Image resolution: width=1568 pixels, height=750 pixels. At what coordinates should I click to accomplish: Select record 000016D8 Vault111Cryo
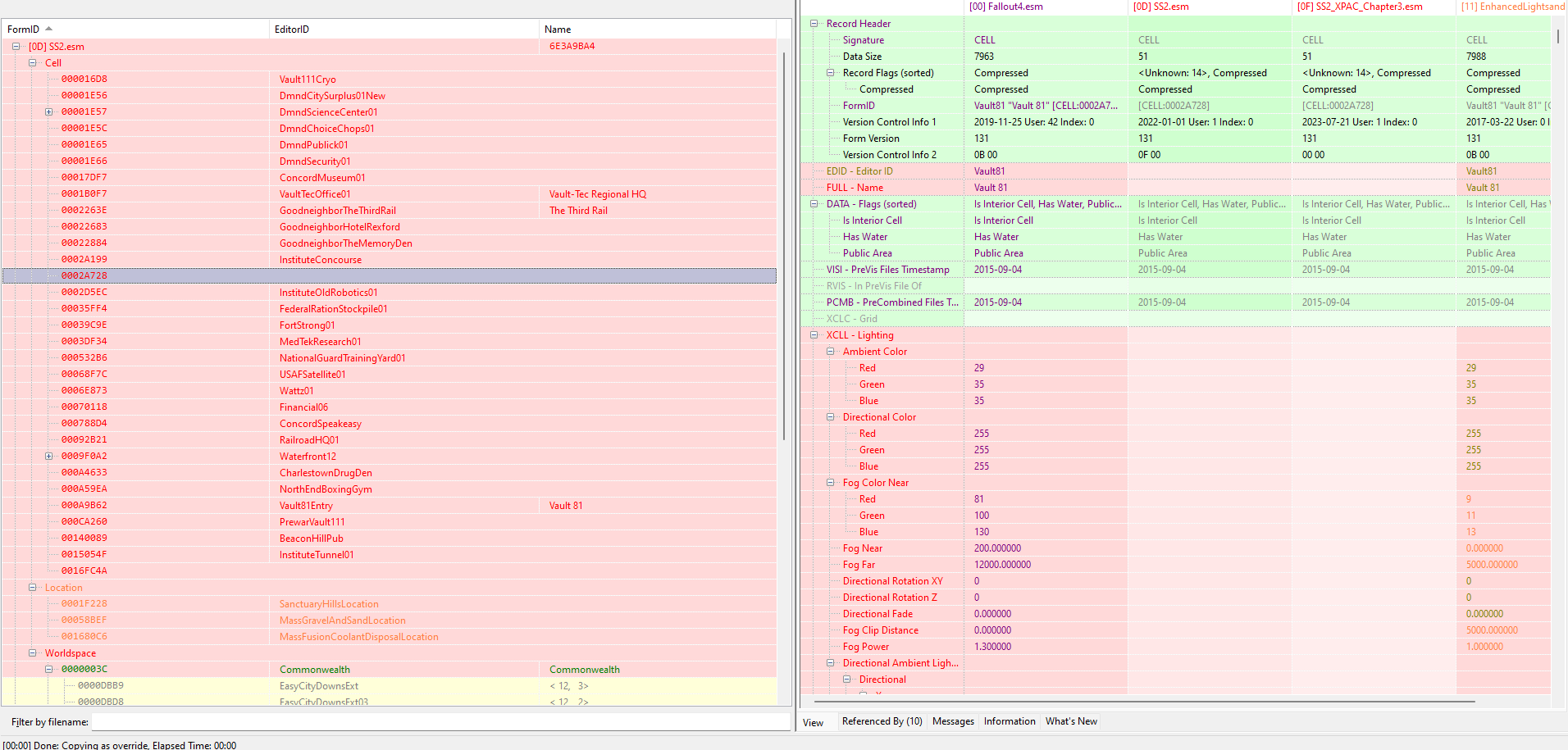pos(389,80)
